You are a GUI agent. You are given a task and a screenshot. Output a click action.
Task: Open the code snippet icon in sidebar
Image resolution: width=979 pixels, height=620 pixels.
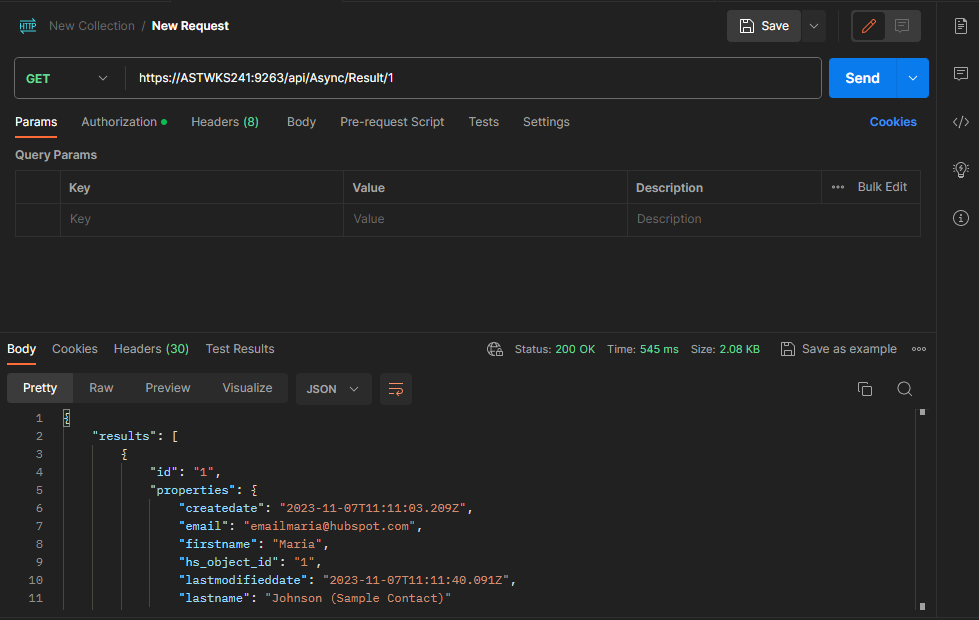click(960, 122)
